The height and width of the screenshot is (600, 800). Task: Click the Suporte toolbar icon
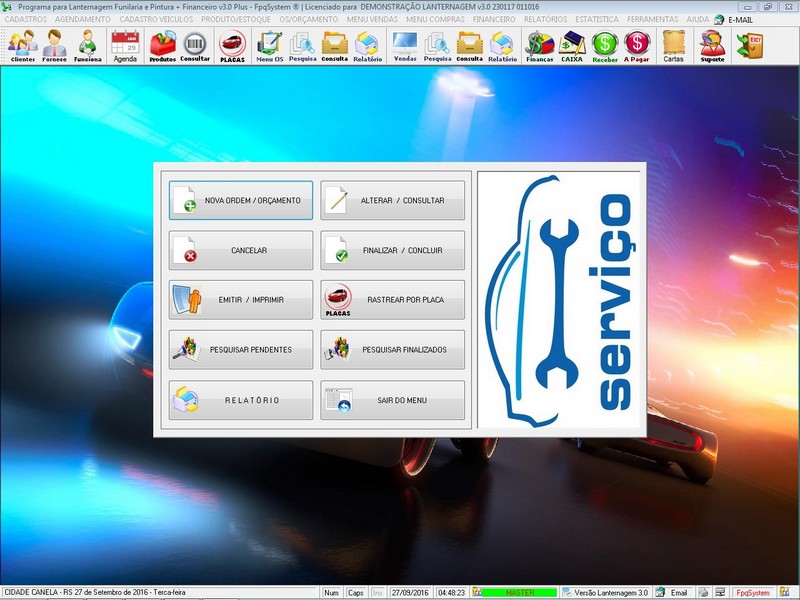click(712, 46)
